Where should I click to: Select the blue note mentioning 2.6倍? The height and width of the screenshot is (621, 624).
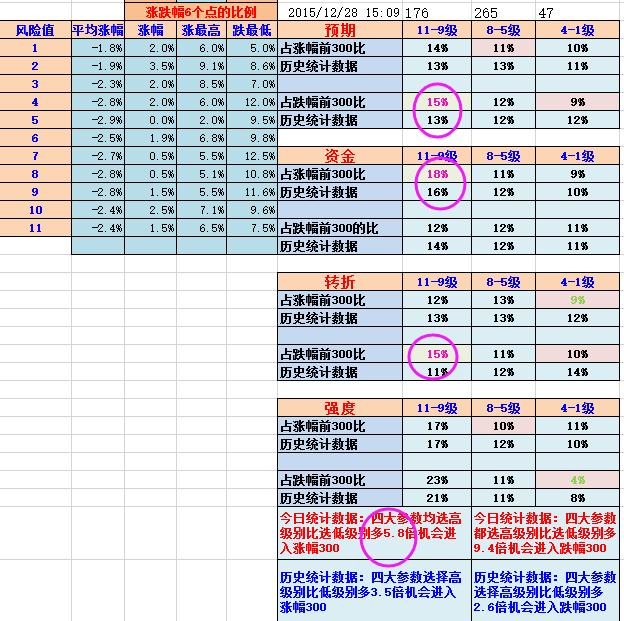[545, 591]
